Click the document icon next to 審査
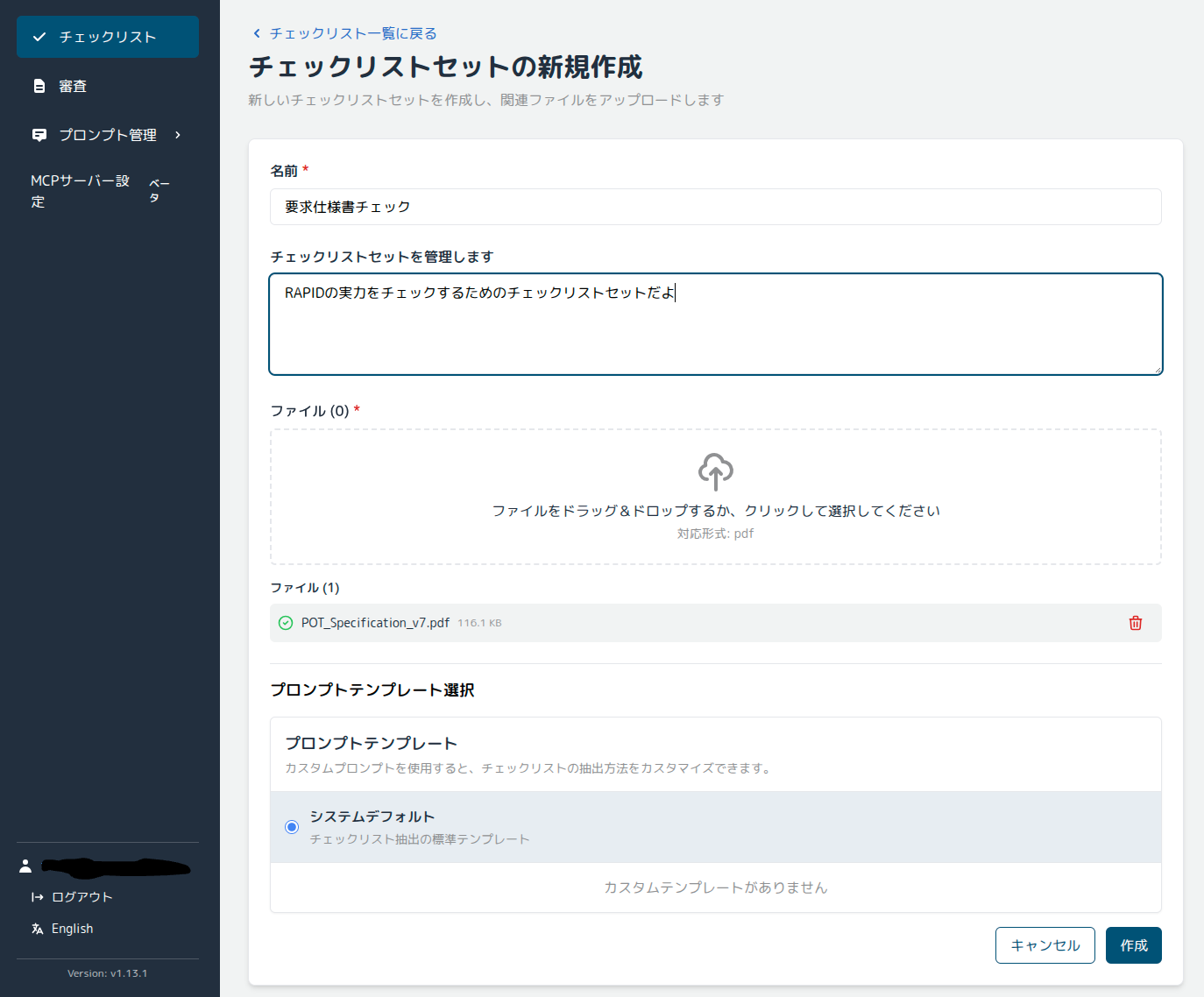This screenshot has width=1204, height=997. [38, 86]
